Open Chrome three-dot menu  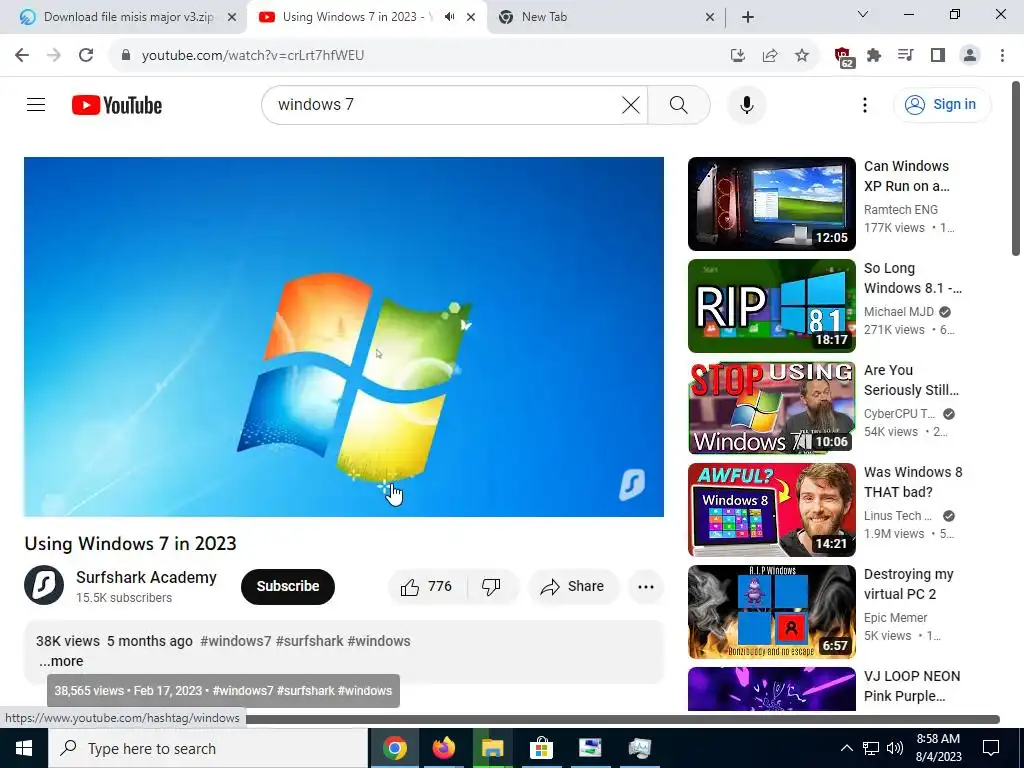tap(1002, 55)
